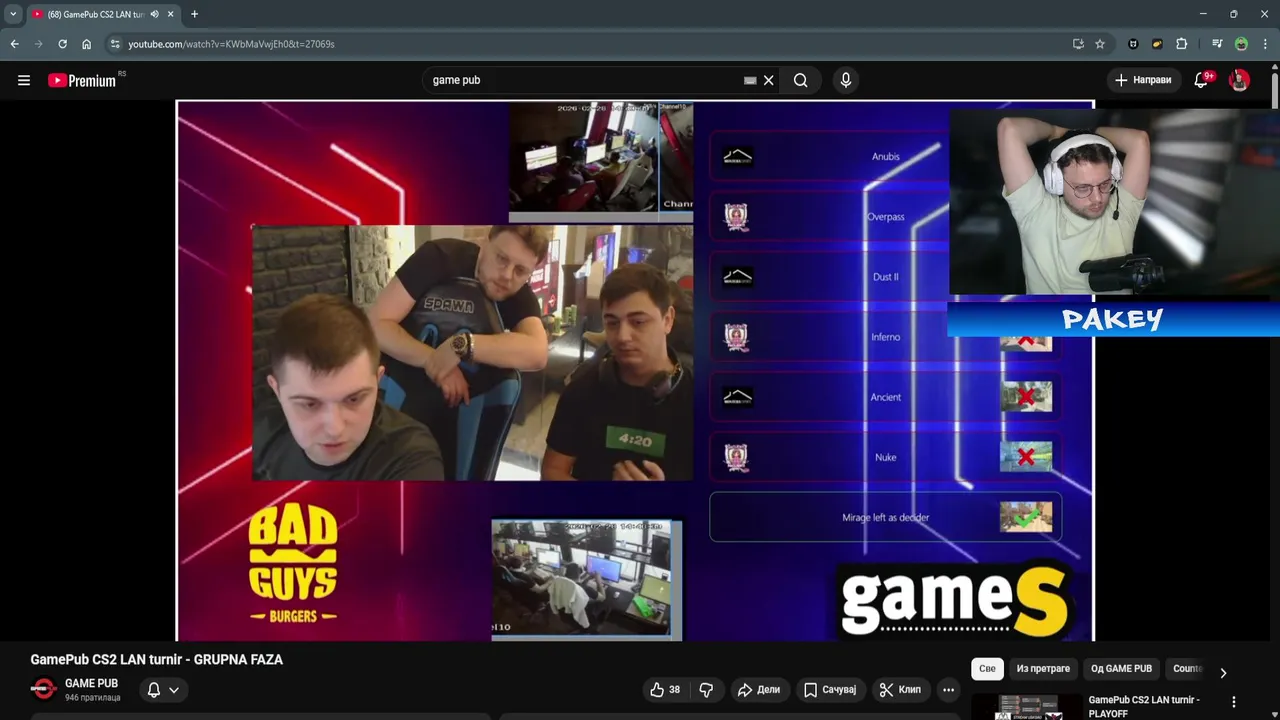Run search with the magnifier button

pyautogui.click(x=801, y=80)
